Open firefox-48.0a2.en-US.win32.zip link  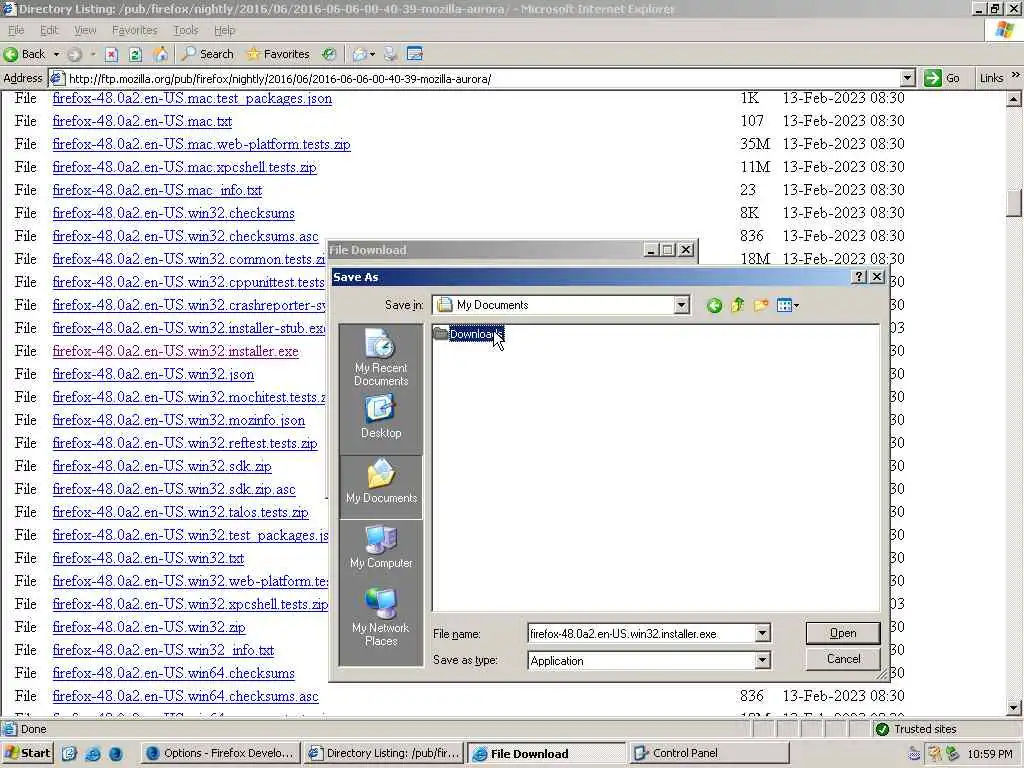point(149,628)
